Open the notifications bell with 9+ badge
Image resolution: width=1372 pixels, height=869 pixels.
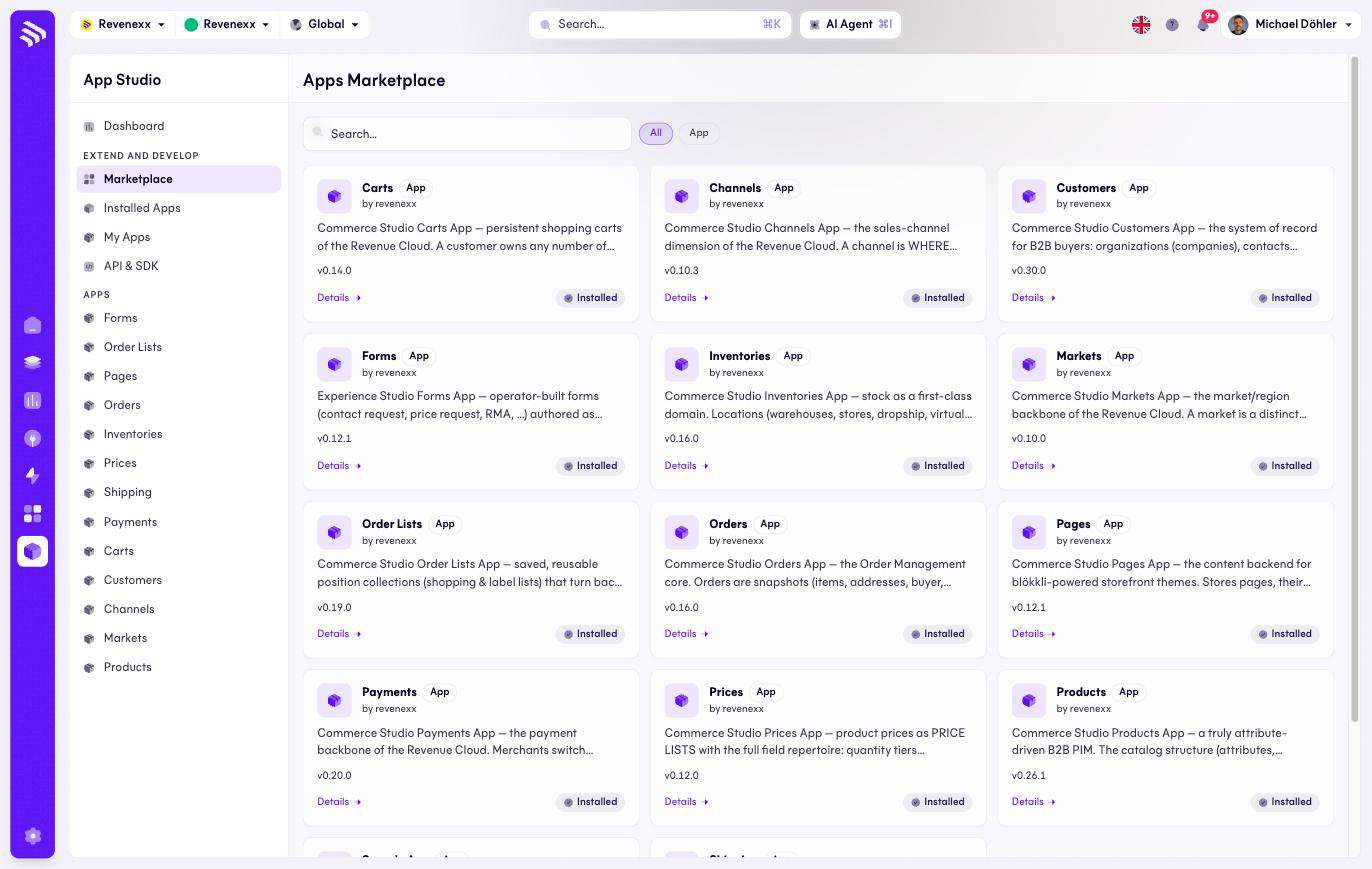pos(1204,24)
